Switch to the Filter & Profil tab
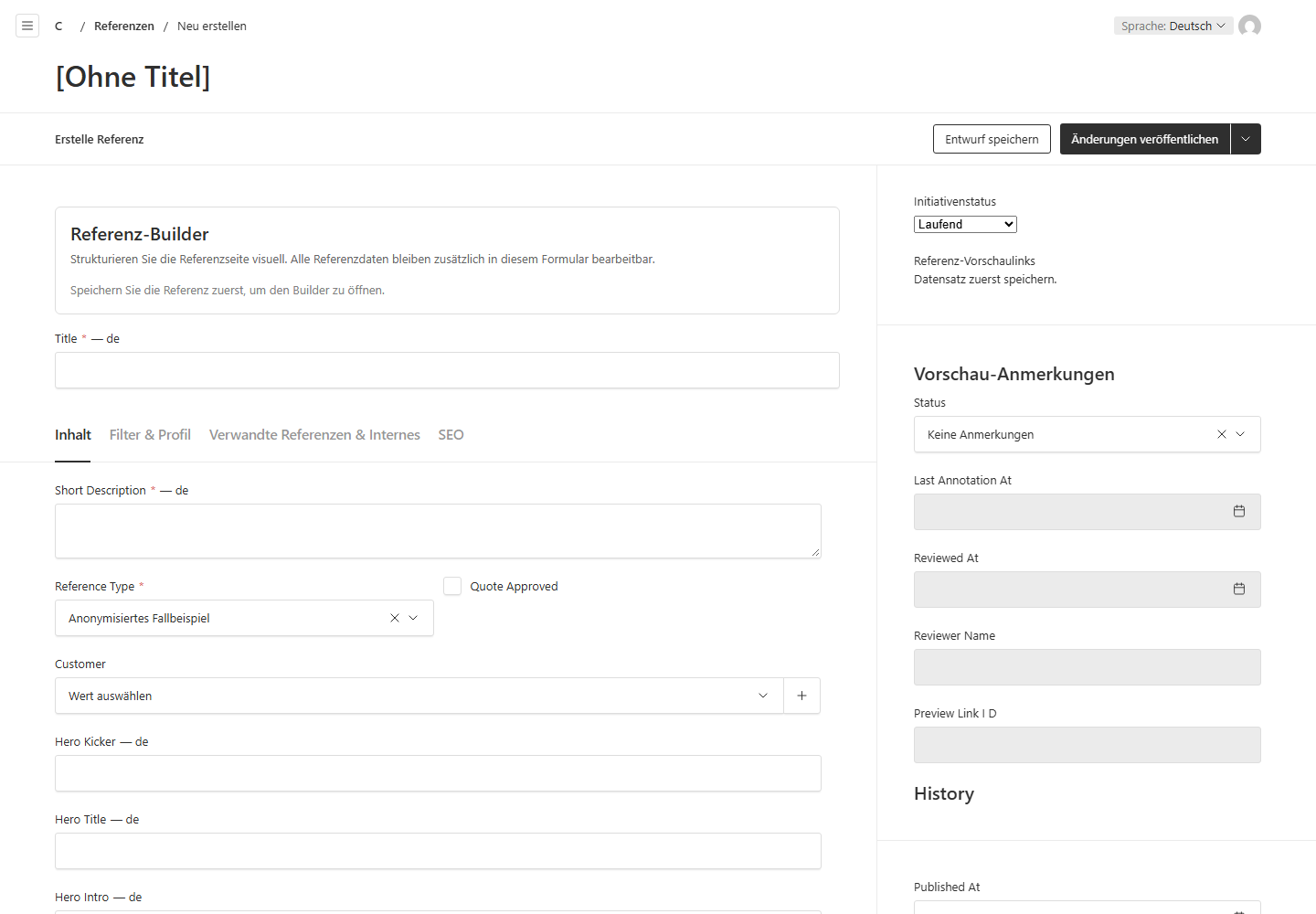 (x=150, y=435)
